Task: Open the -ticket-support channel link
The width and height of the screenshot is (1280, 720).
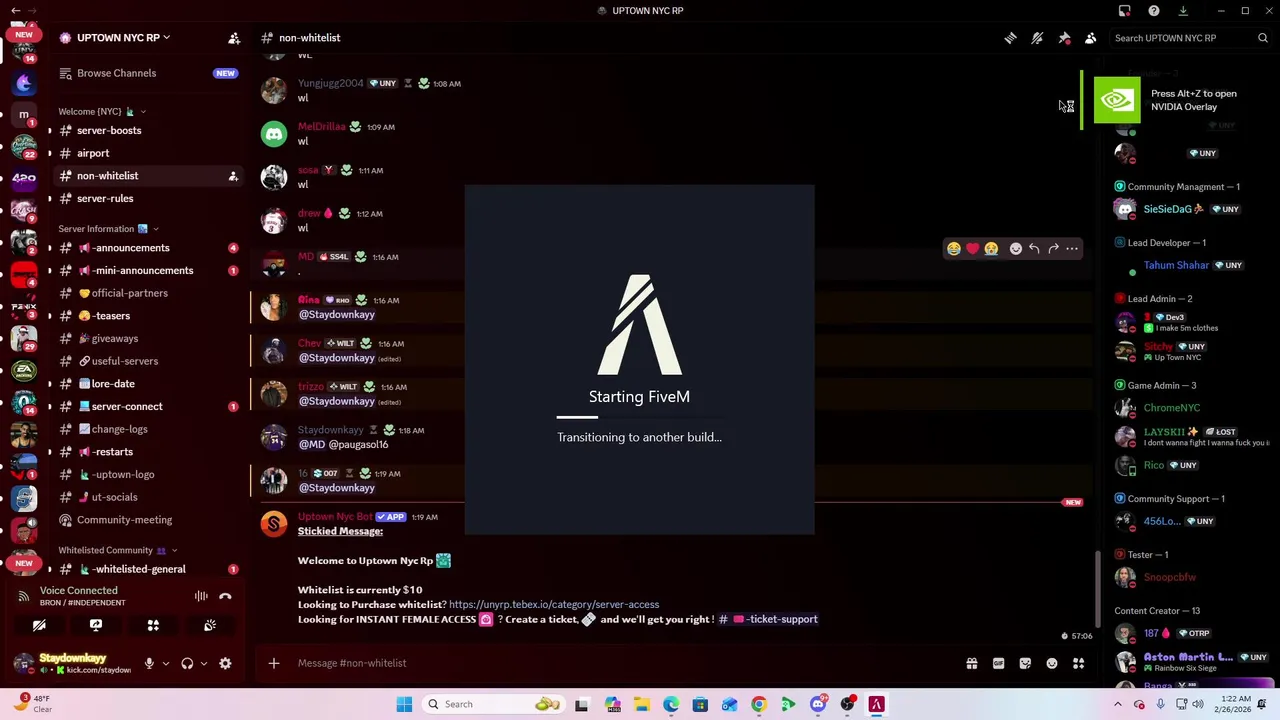Action: [768, 619]
